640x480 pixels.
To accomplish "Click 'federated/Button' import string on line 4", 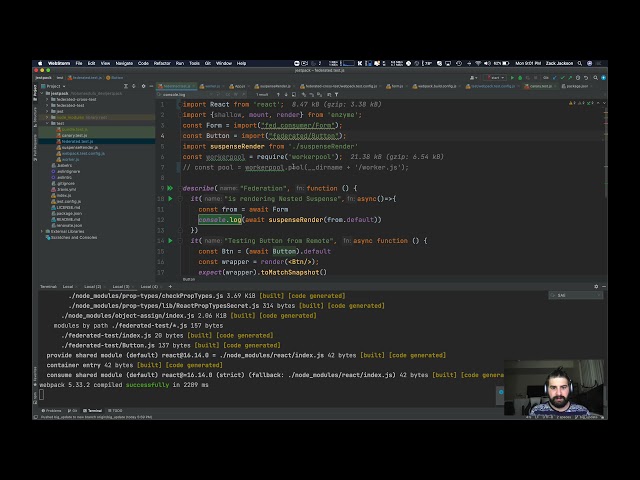I will (304, 136).
